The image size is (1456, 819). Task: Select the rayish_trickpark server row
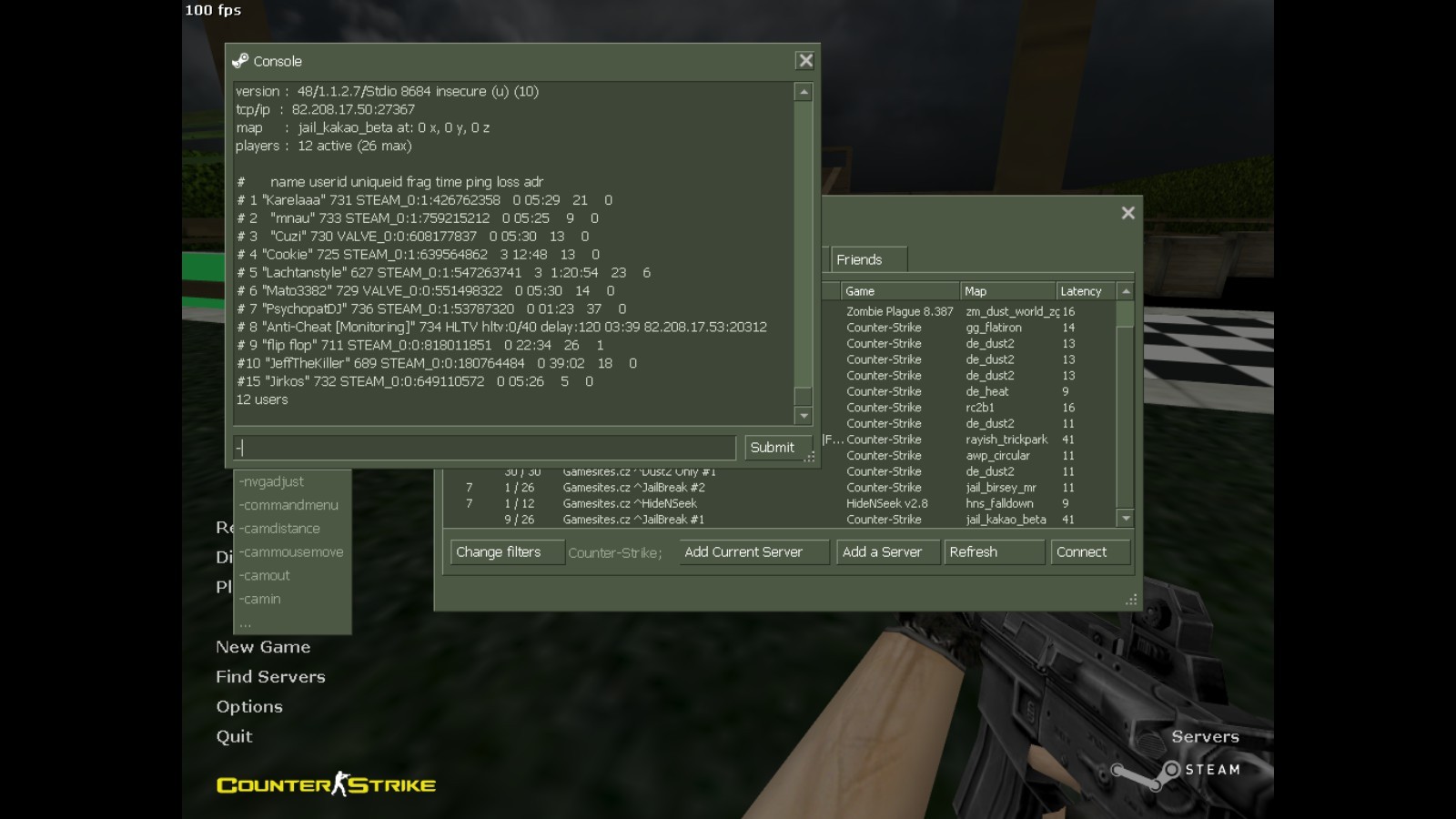pyautogui.click(x=969, y=440)
